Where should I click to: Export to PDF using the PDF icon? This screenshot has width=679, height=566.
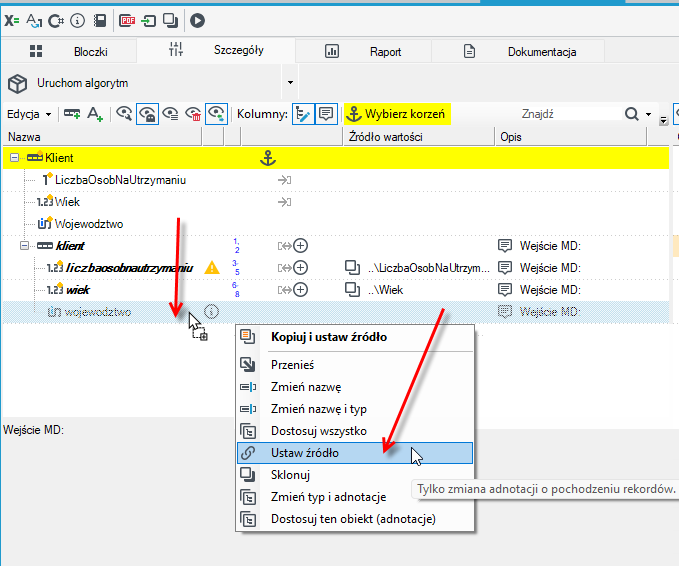point(127,20)
